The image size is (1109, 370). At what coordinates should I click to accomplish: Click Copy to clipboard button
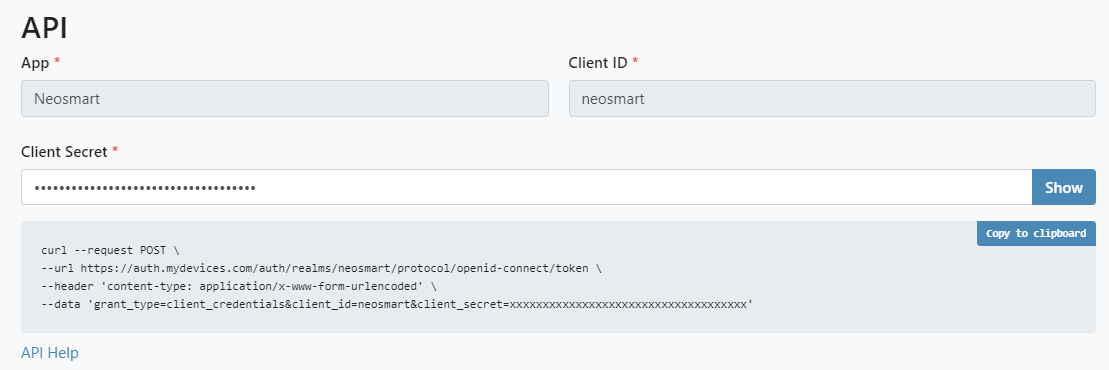[1036, 233]
